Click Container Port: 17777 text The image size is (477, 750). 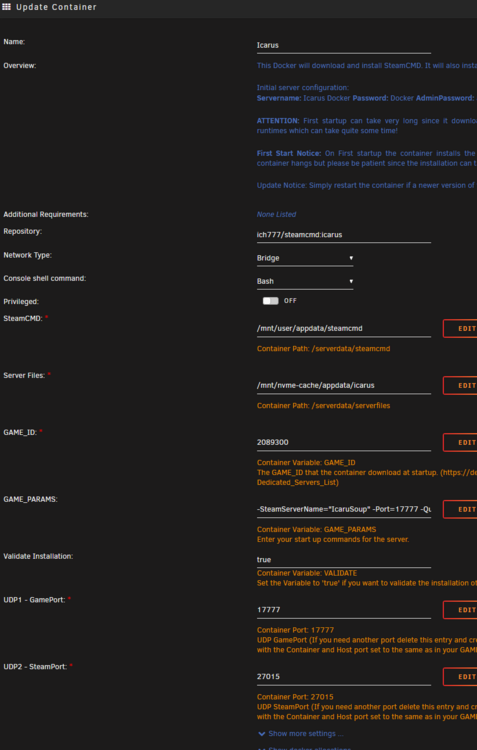point(295,630)
